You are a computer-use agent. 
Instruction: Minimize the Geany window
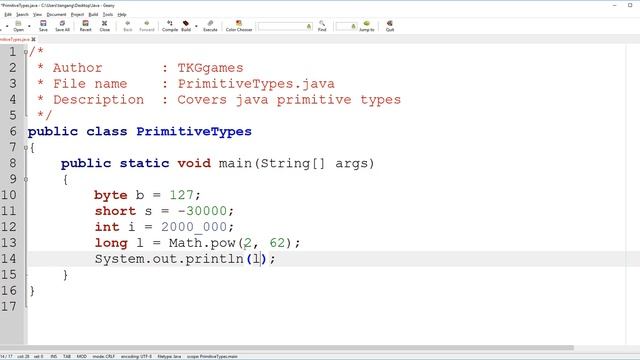614,5
